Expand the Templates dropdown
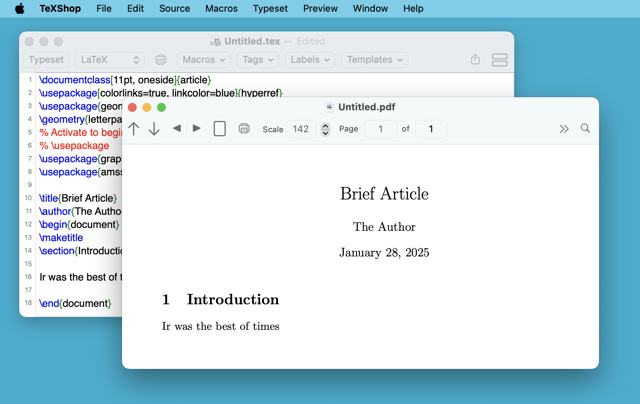Screen dimensions: 640x404 coord(374,60)
